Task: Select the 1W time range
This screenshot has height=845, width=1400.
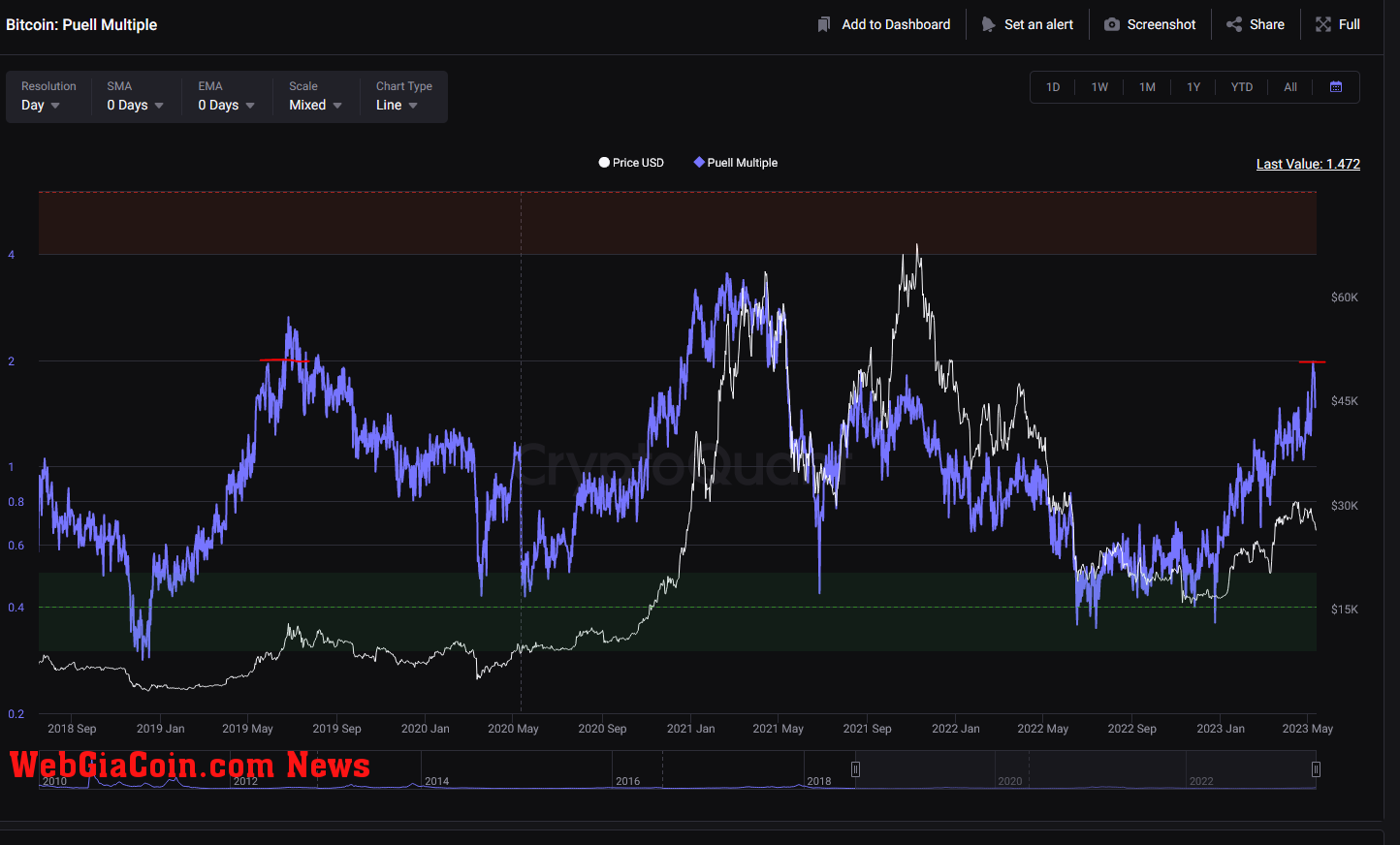Action: (x=1099, y=87)
